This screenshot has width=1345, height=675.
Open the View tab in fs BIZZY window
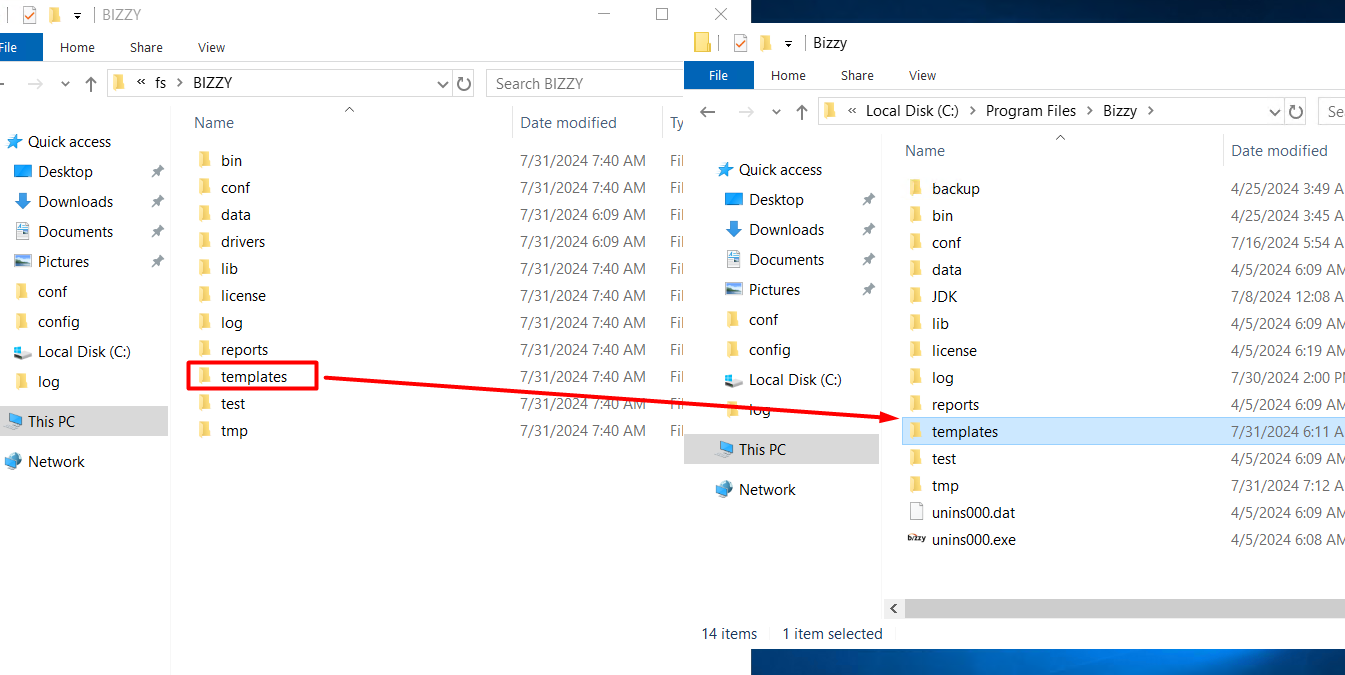[x=211, y=47]
